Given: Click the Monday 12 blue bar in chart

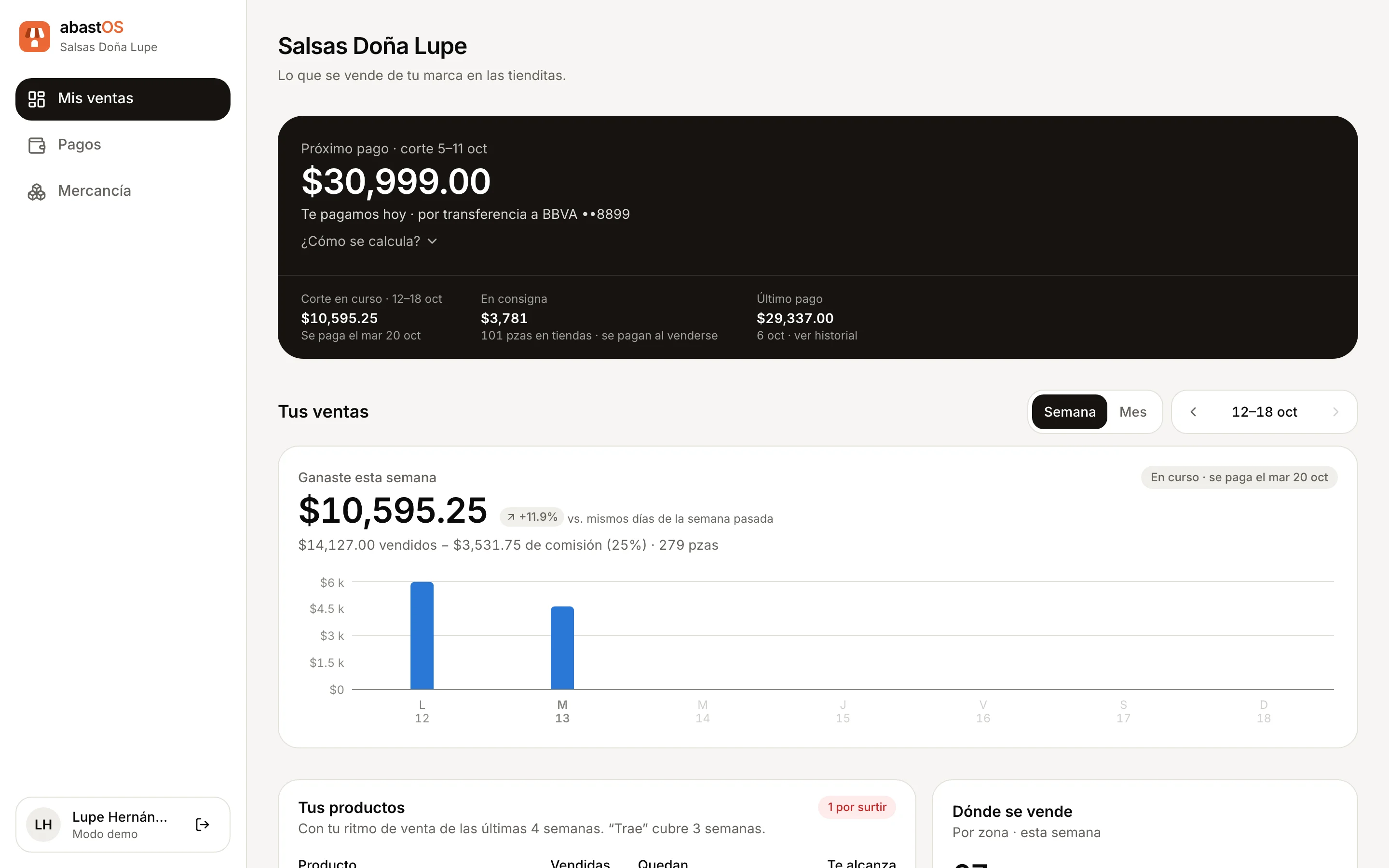Looking at the screenshot, I should 422,636.
